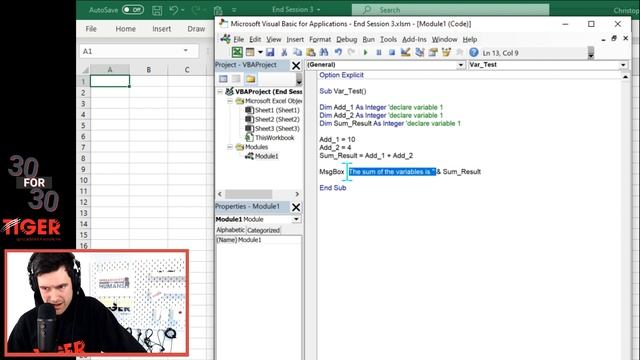This screenshot has height=360, width=640.
Task: Open Name Box dropdown showing A1
Action: coord(186,51)
